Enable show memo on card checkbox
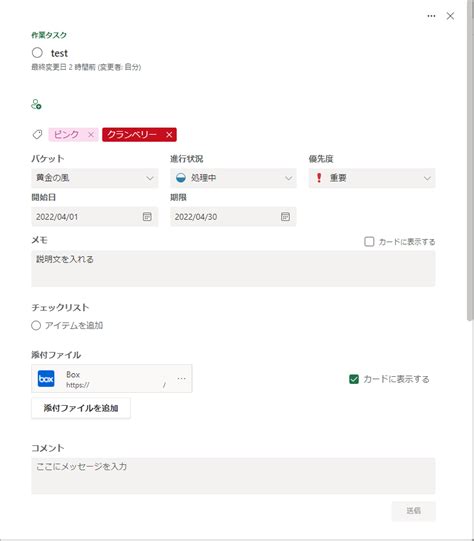Screen dimensions: 474x541 369,242
